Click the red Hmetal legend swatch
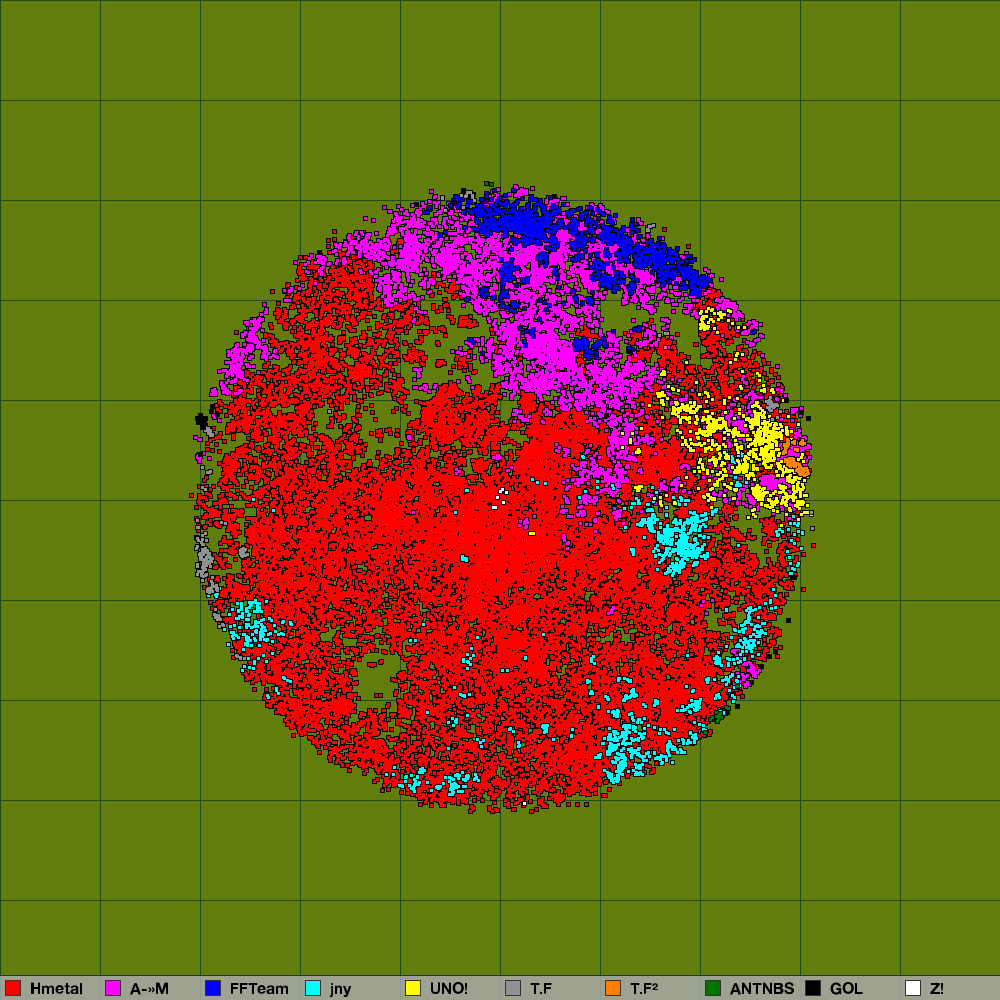Image resolution: width=1000 pixels, height=1000 pixels. (13, 988)
